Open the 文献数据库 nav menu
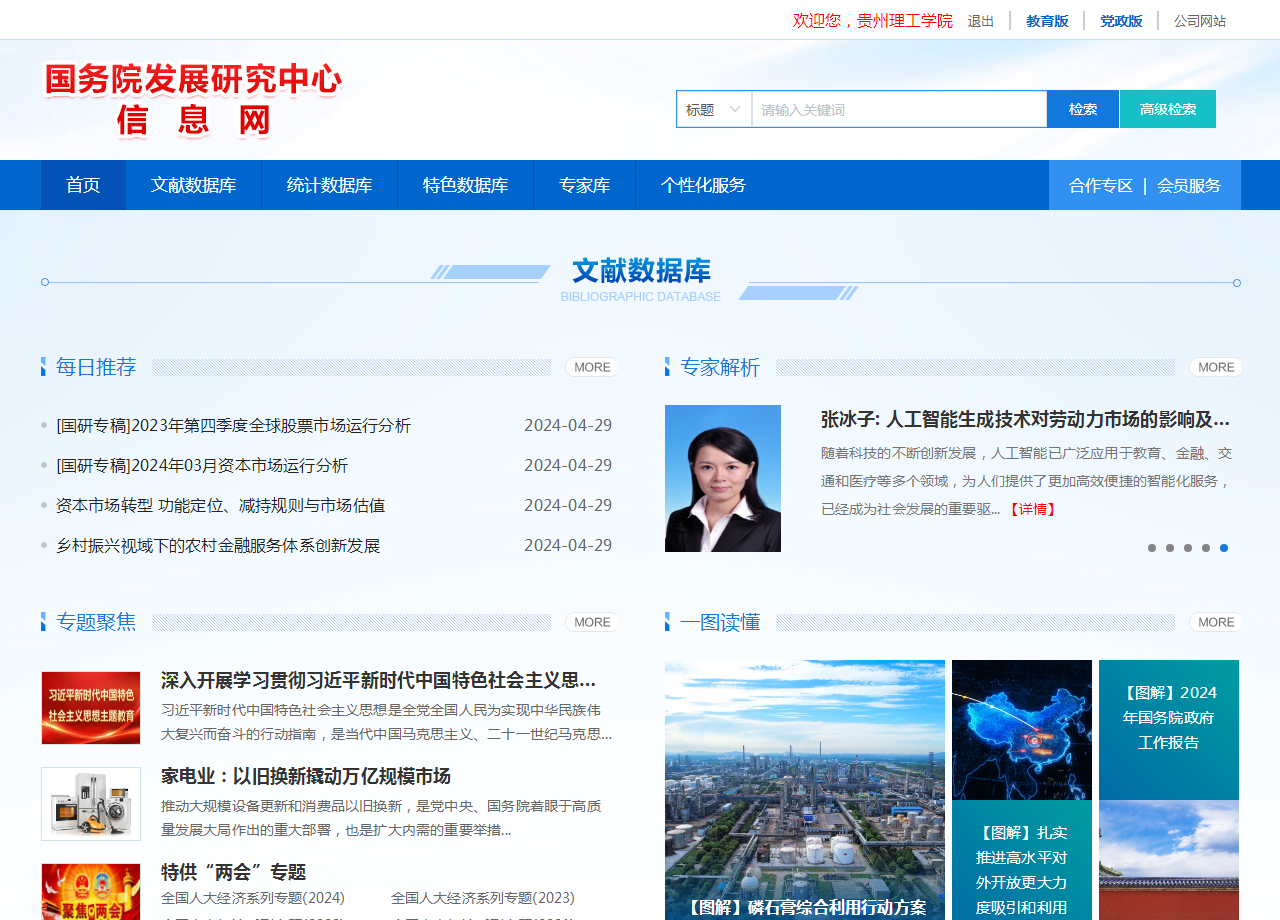The image size is (1280, 920). (194, 185)
